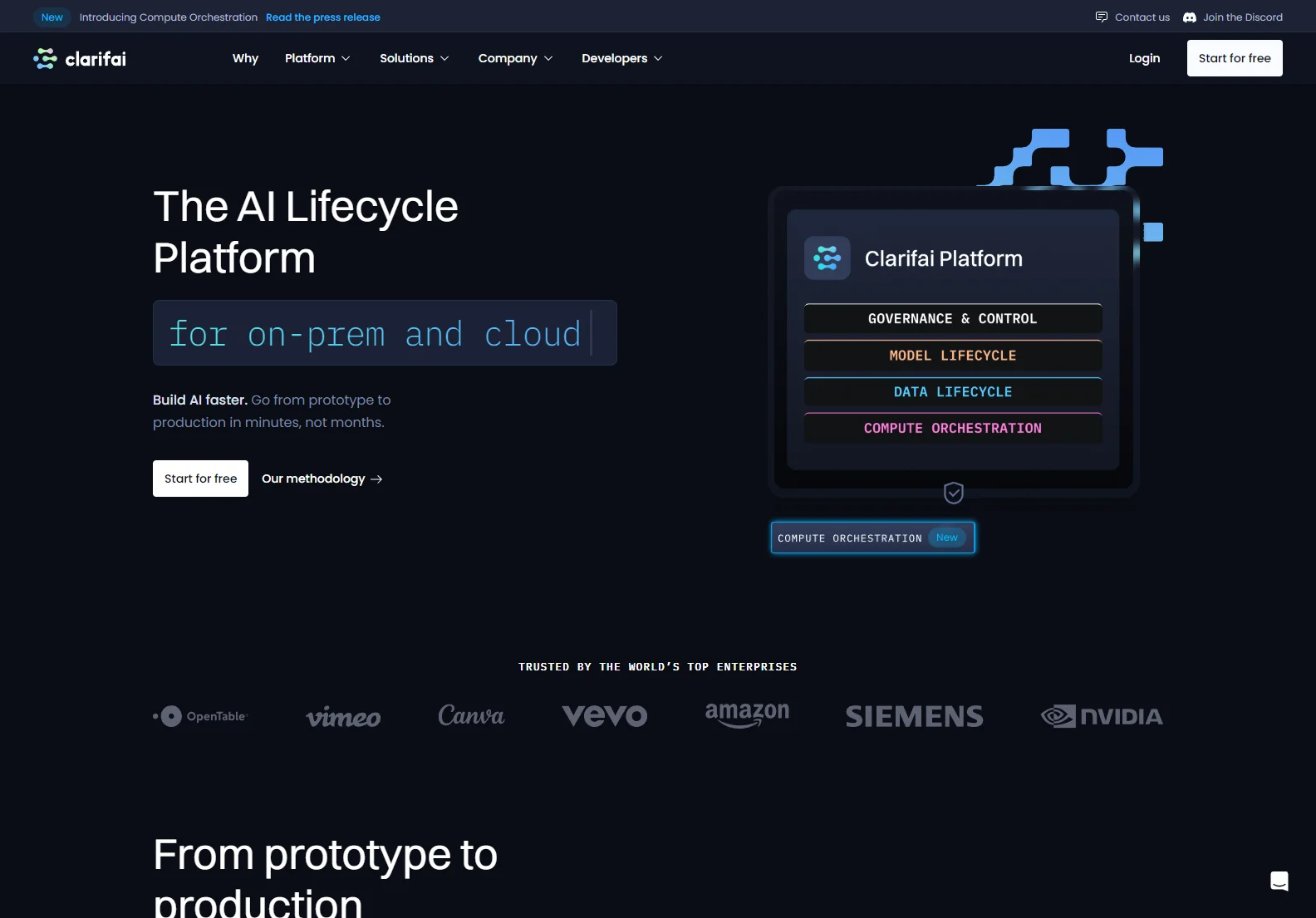1316x918 pixels.
Task: Click the Canva logo
Action: coord(471,715)
